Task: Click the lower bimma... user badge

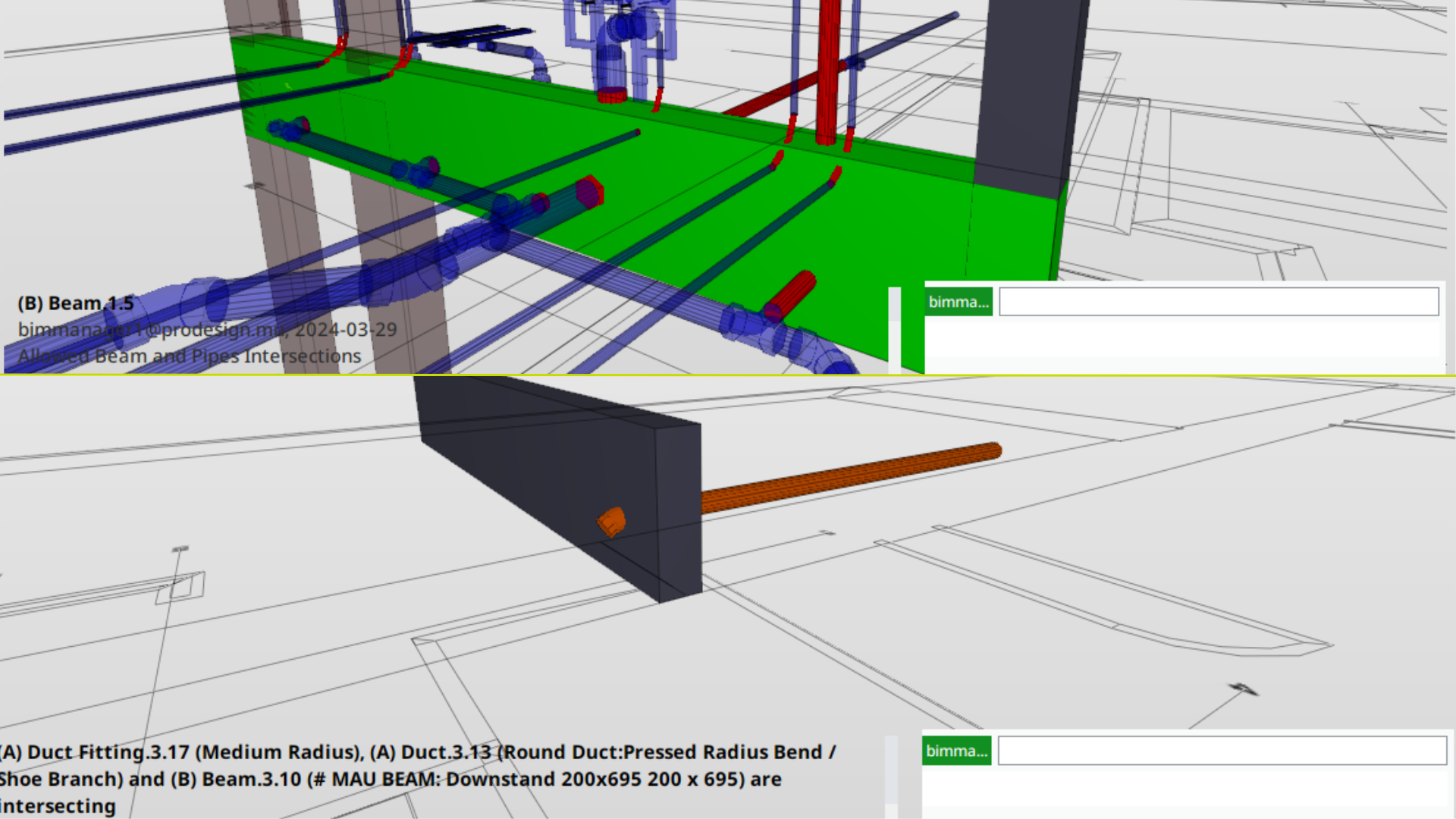Action: point(956,751)
